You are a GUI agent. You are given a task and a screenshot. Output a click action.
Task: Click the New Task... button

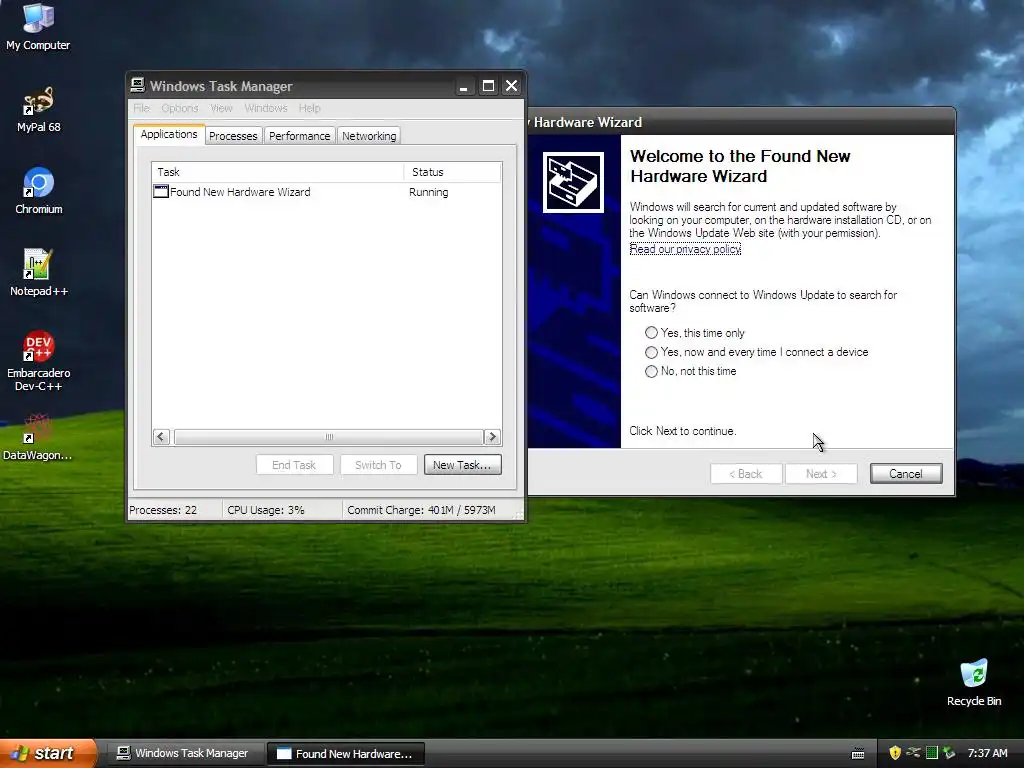pos(462,465)
